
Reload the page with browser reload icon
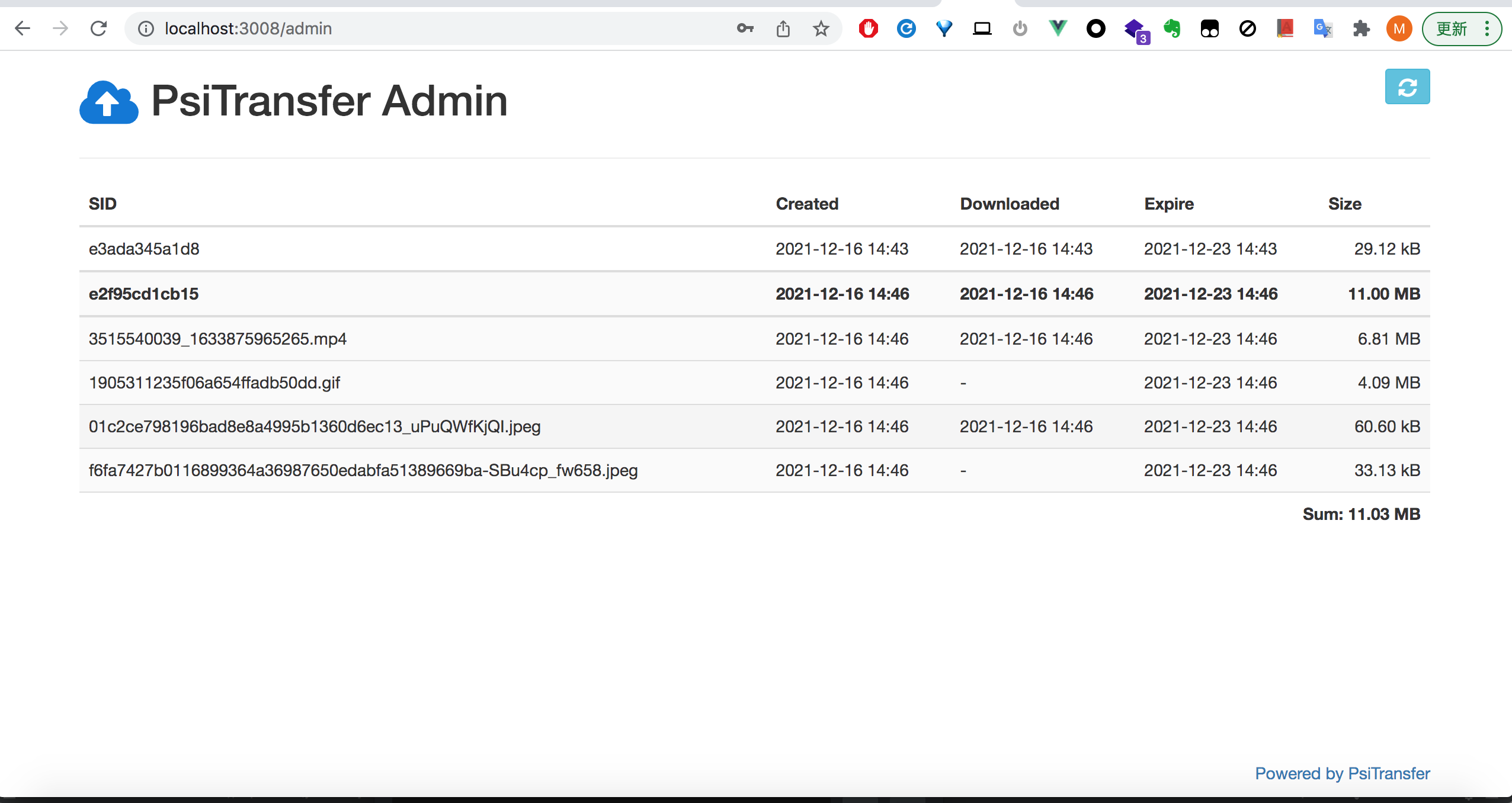point(98,28)
